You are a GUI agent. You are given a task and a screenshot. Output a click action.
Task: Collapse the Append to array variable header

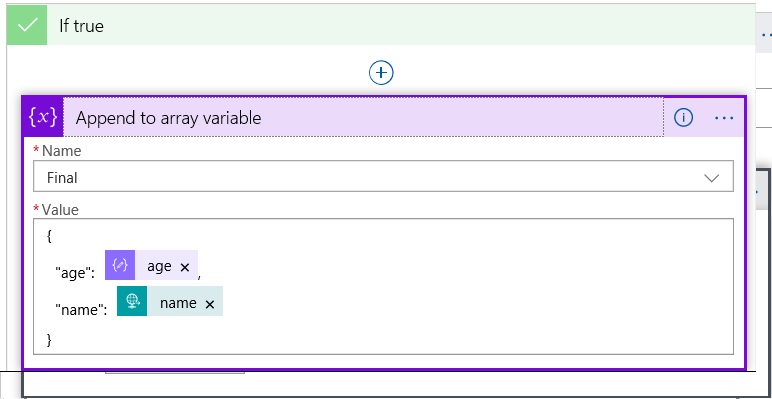coord(363,117)
